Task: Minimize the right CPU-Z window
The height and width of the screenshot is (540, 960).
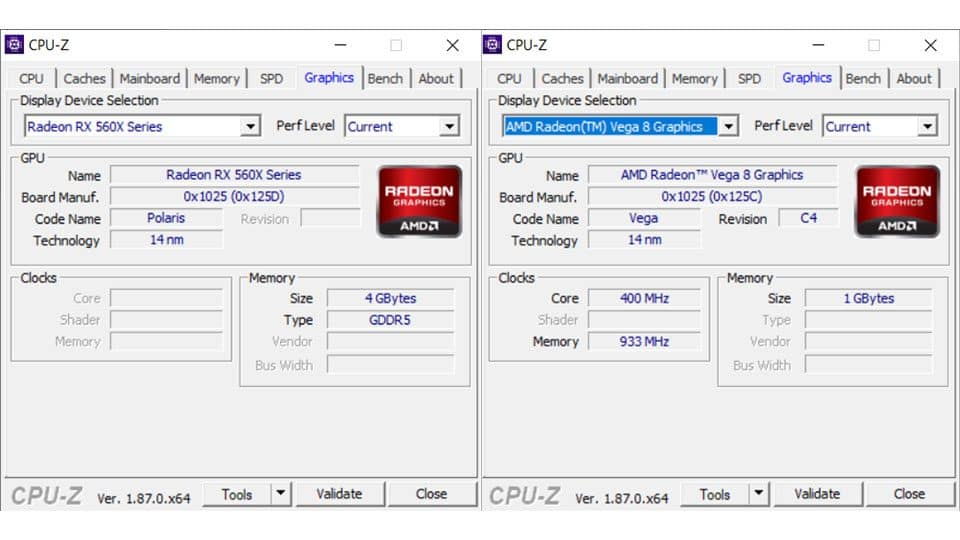Action: click(819, 45)
